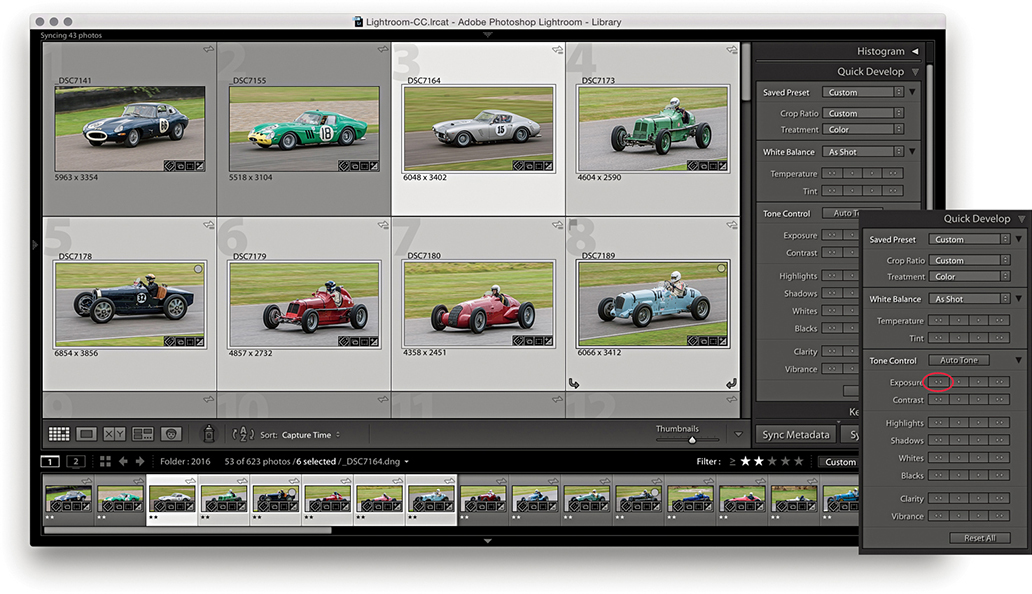Switch to Grid view
This screenshot has width=1032, height=594.
point(59,434)
